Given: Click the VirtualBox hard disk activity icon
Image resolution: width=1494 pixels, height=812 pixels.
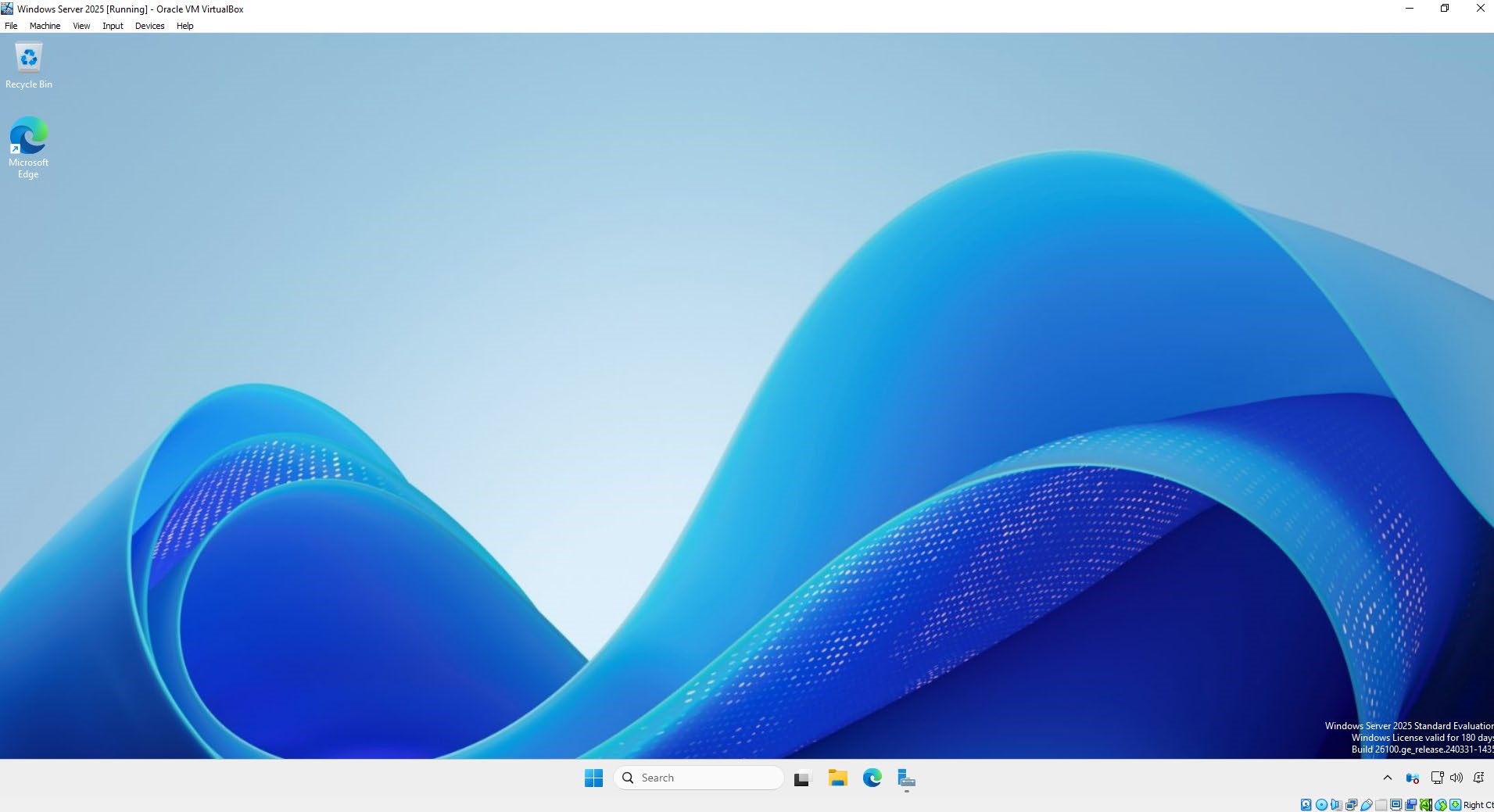Looking at the screenshot, I should (x=1306, y=805).
